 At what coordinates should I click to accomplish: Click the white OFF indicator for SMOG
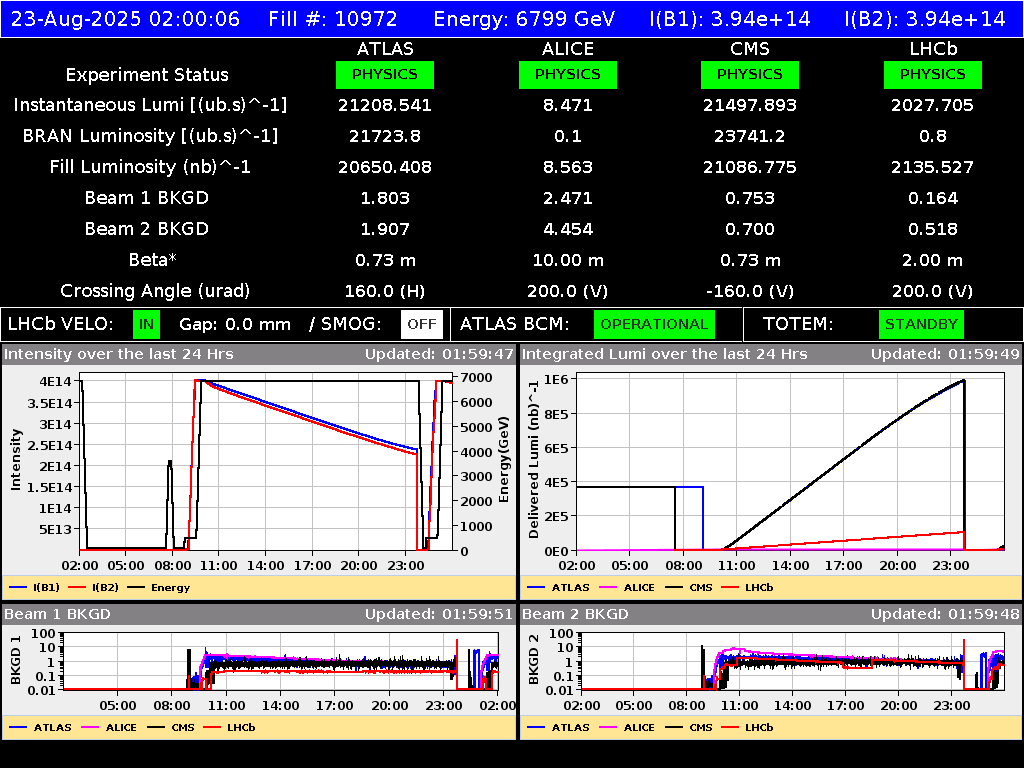[422, 325]
